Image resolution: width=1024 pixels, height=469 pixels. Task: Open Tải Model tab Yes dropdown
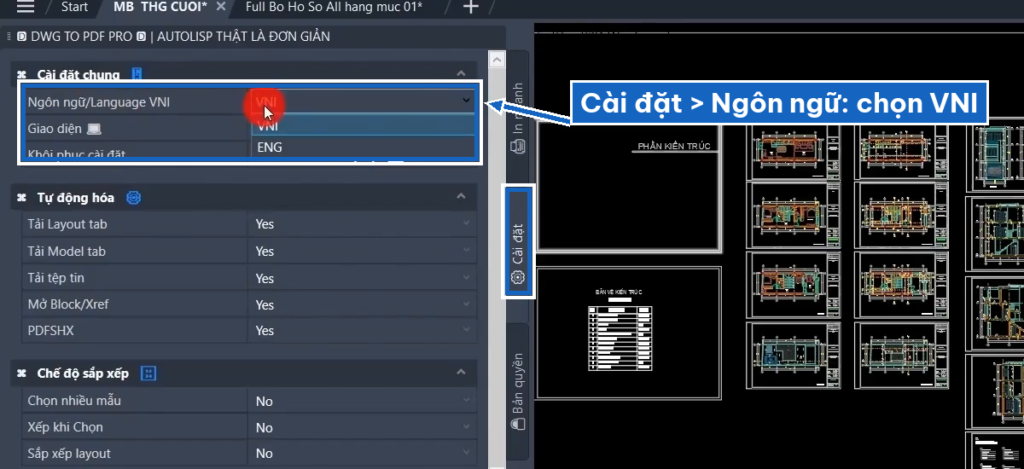(x=362, y=251)
